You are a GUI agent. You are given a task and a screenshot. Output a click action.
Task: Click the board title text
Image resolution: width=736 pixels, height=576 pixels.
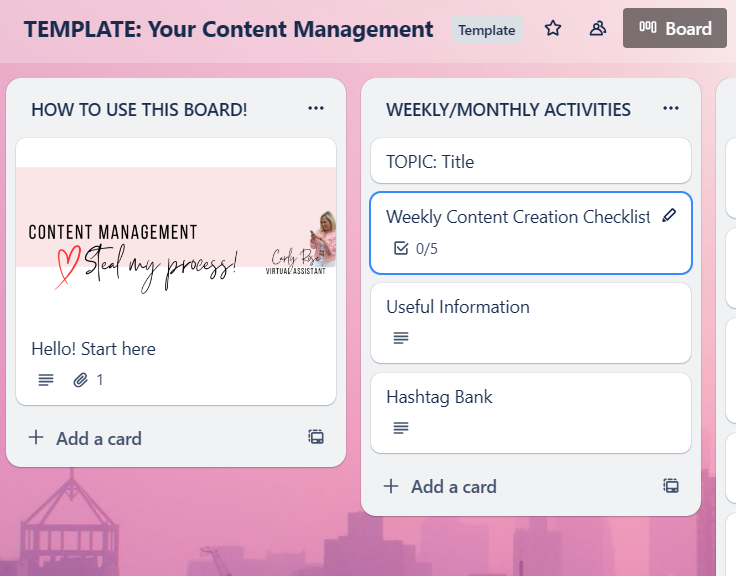point(229,29)
